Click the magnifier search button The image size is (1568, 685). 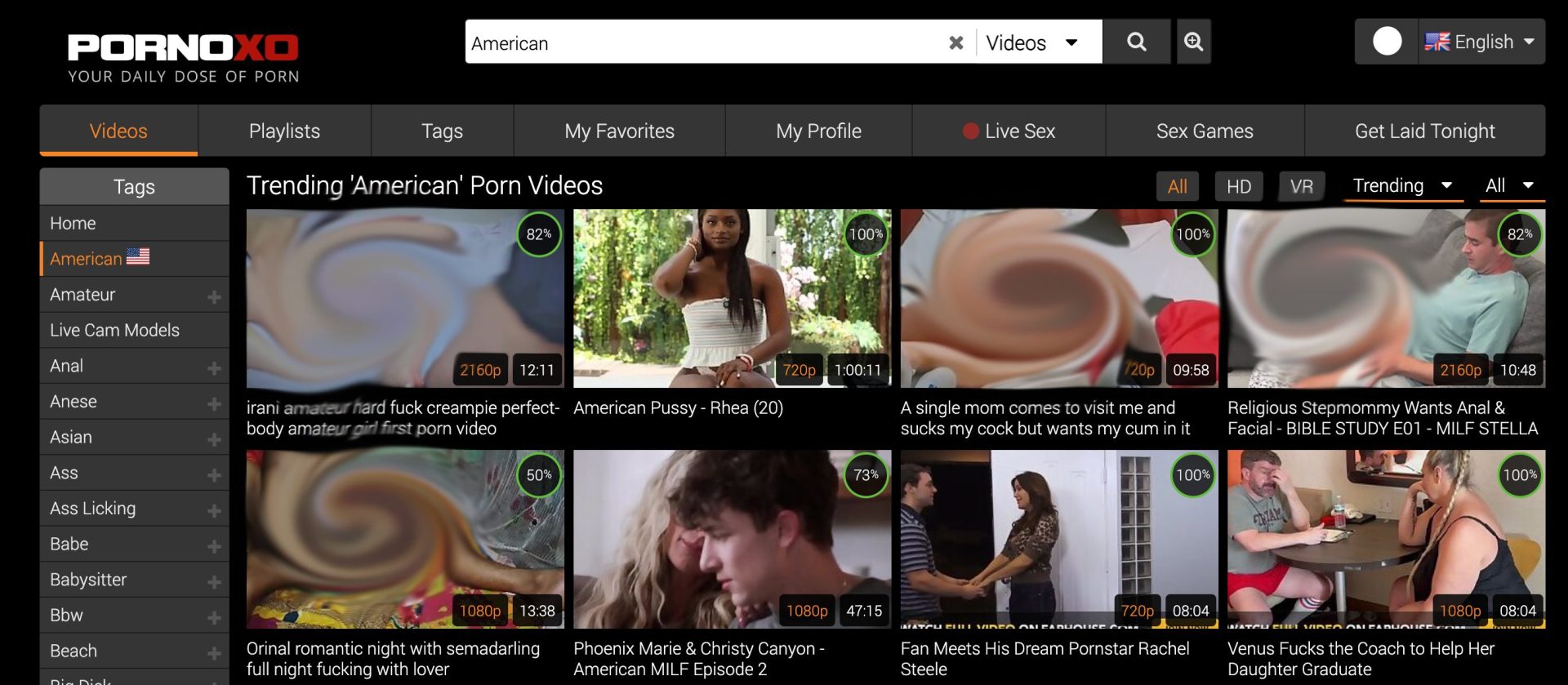pyautogui.click(x=1136, y=42)
